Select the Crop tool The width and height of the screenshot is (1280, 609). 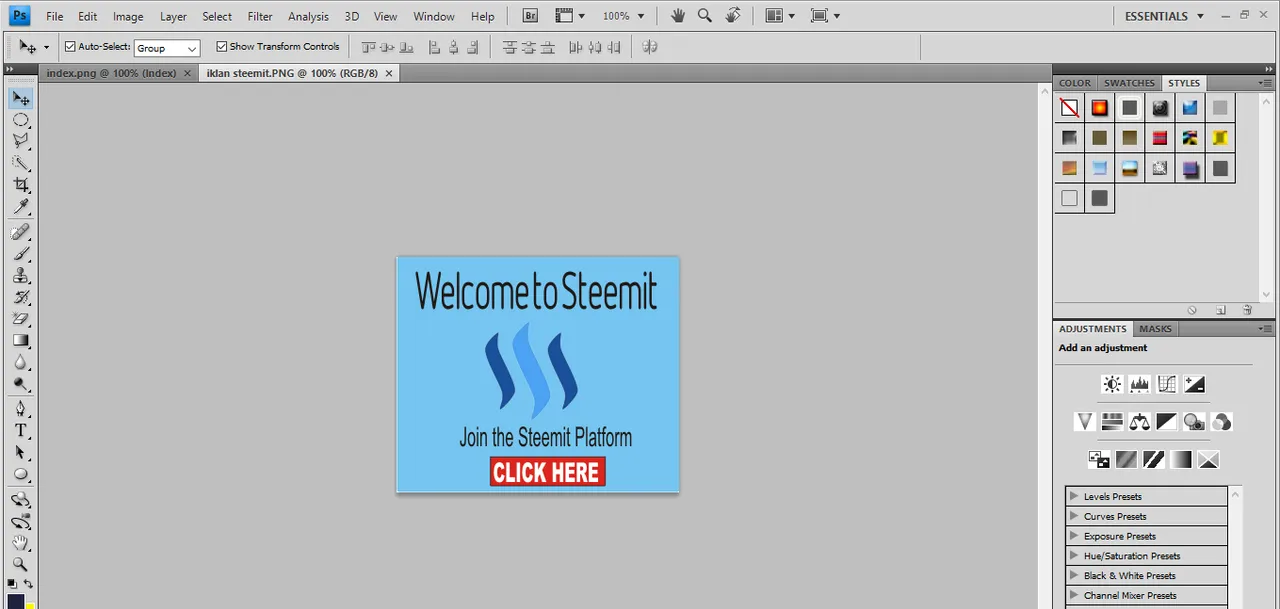[20, 185]
